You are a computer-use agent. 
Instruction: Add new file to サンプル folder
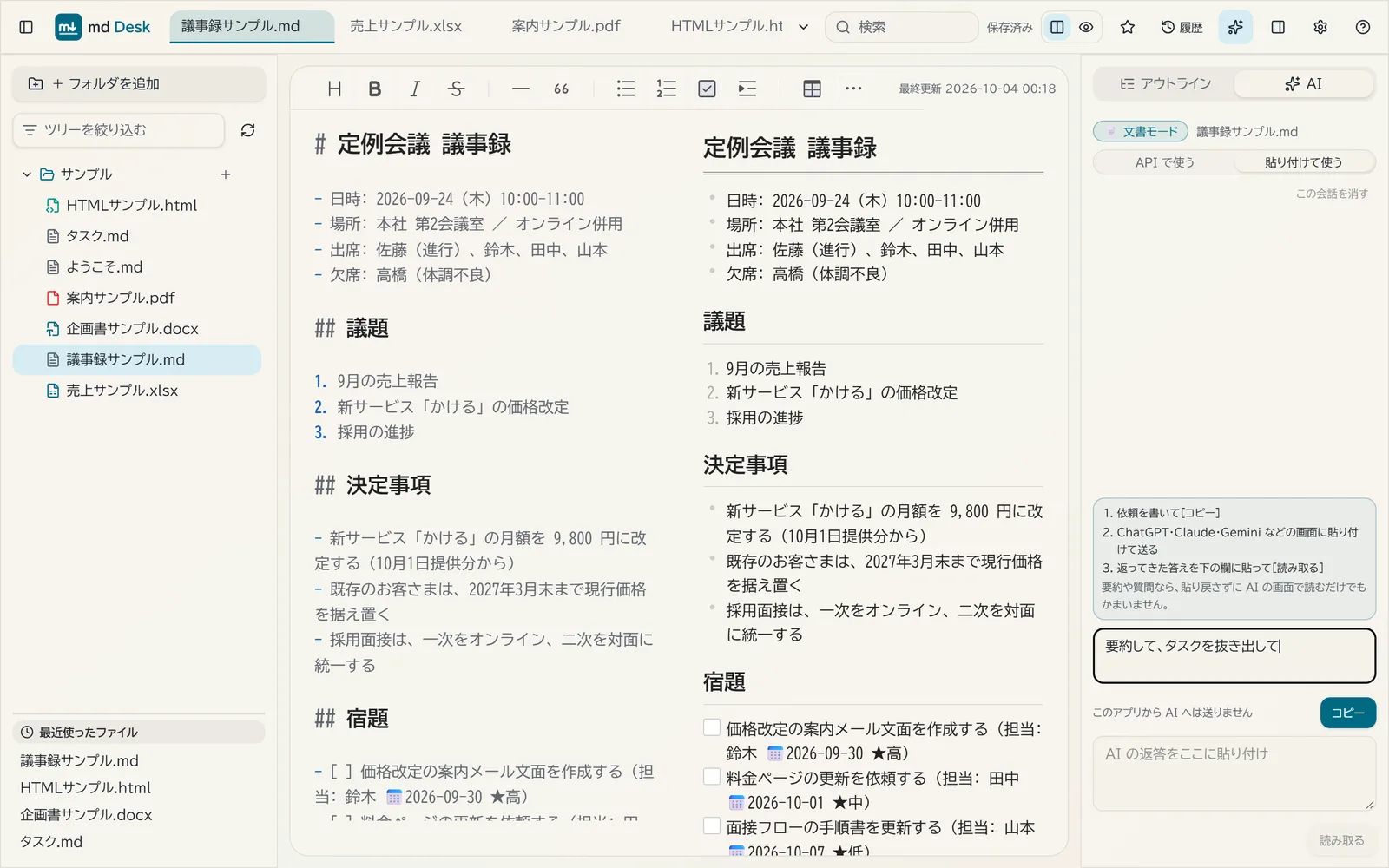tap(226, 174)
